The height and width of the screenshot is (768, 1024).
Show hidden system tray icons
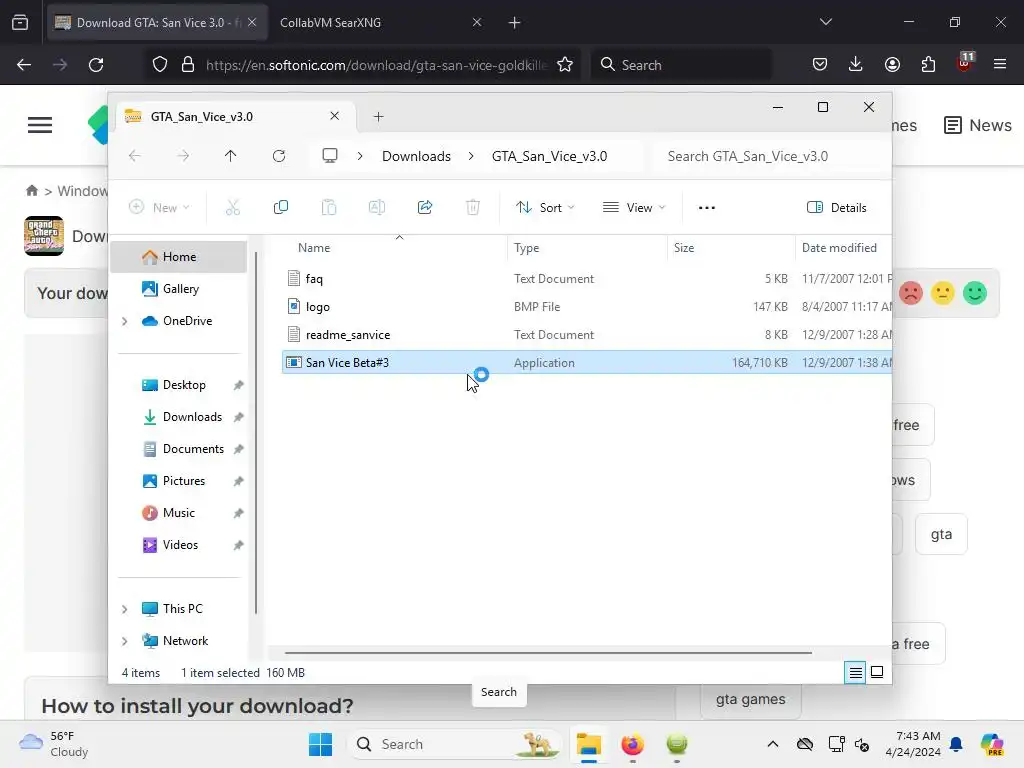[773, 744]
